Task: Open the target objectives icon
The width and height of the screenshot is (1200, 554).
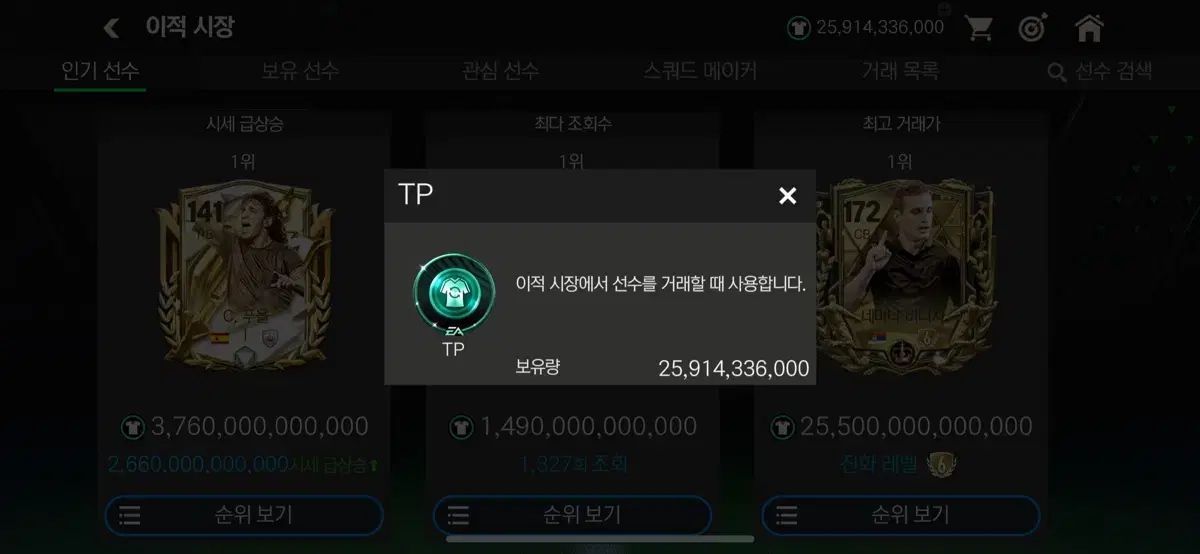Action: (1033, 28)
